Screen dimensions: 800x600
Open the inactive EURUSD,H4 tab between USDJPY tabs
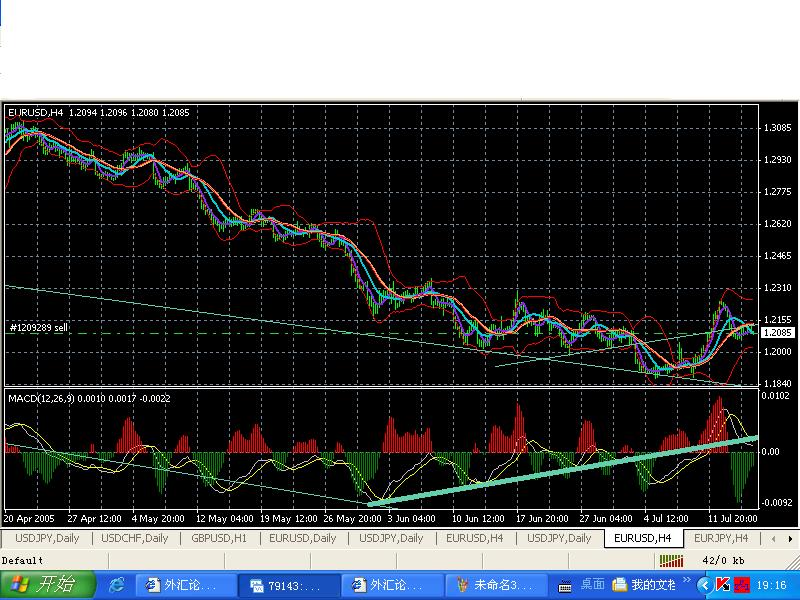point(474,538)
